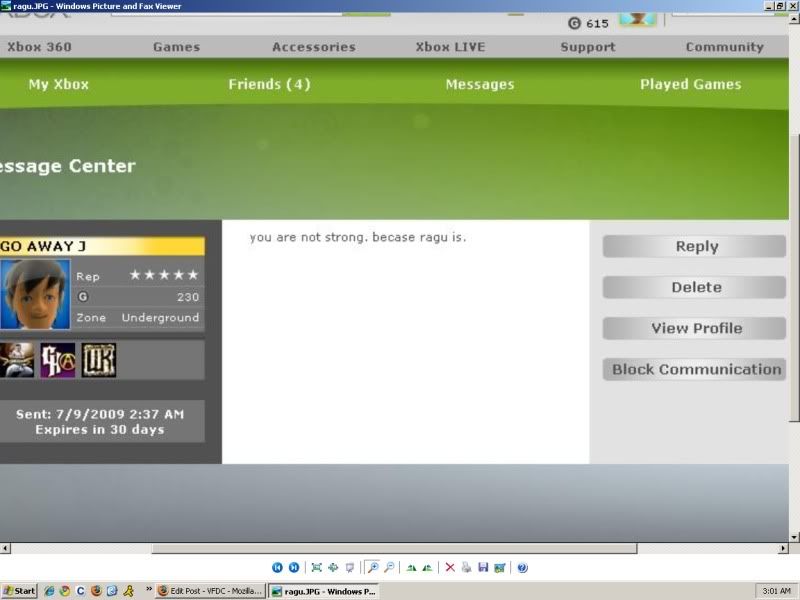Click the Best Fit toolbar icon
Image resolution: width=800 pixels, height=600 pixels.
[x=316, y=567]
